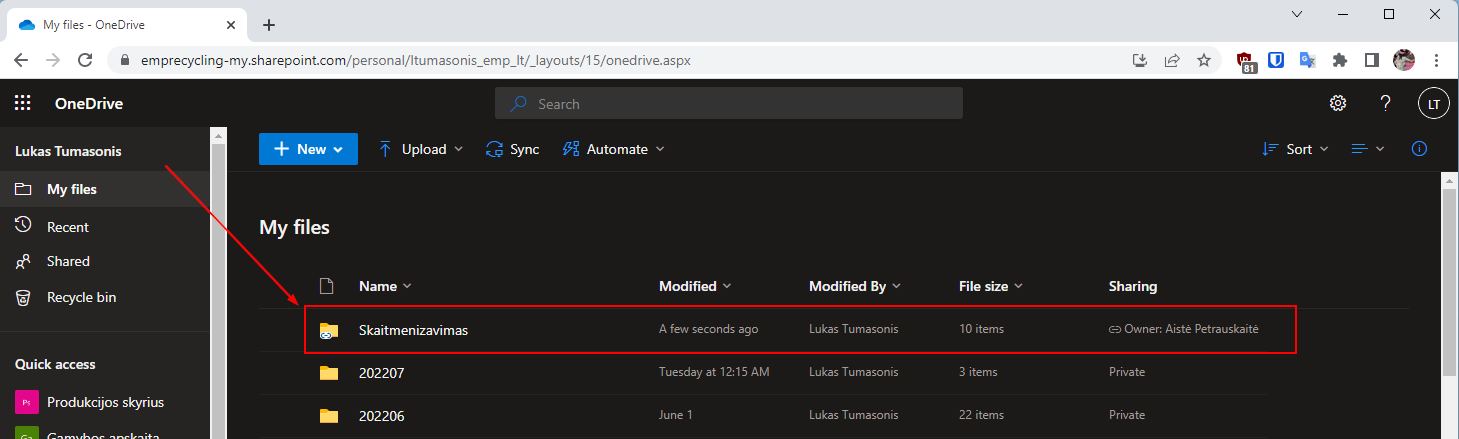Expand the Automate menu
The image size is (1459, 439).
point(613,149)
